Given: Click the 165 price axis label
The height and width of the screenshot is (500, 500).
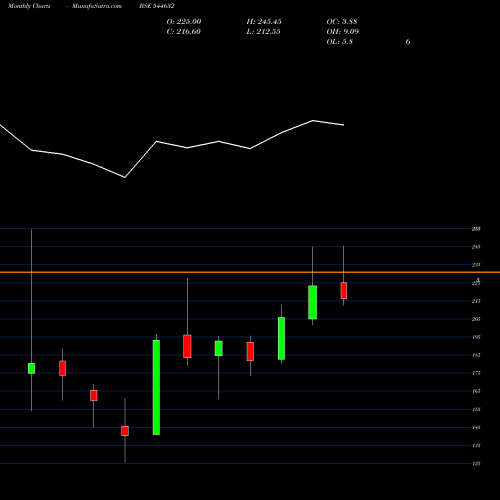Looking at the screenshot, I should click(x=476, y=391).
